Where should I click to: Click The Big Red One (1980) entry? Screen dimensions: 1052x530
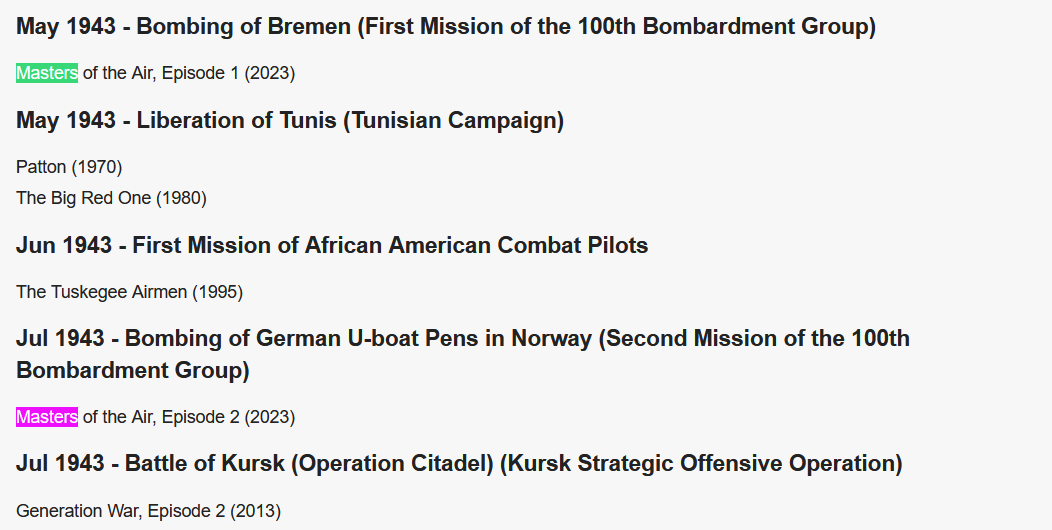111,198
